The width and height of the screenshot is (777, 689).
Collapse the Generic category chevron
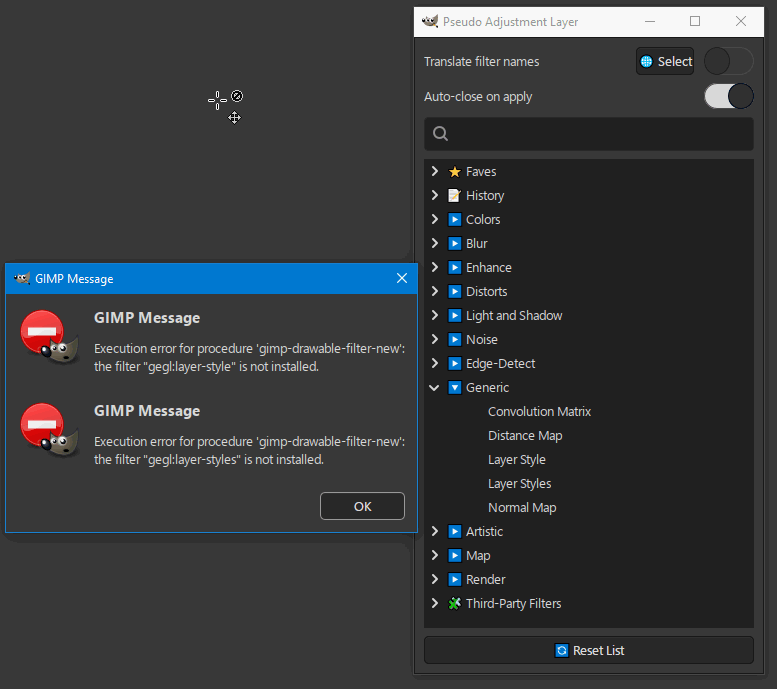point(435,388)
